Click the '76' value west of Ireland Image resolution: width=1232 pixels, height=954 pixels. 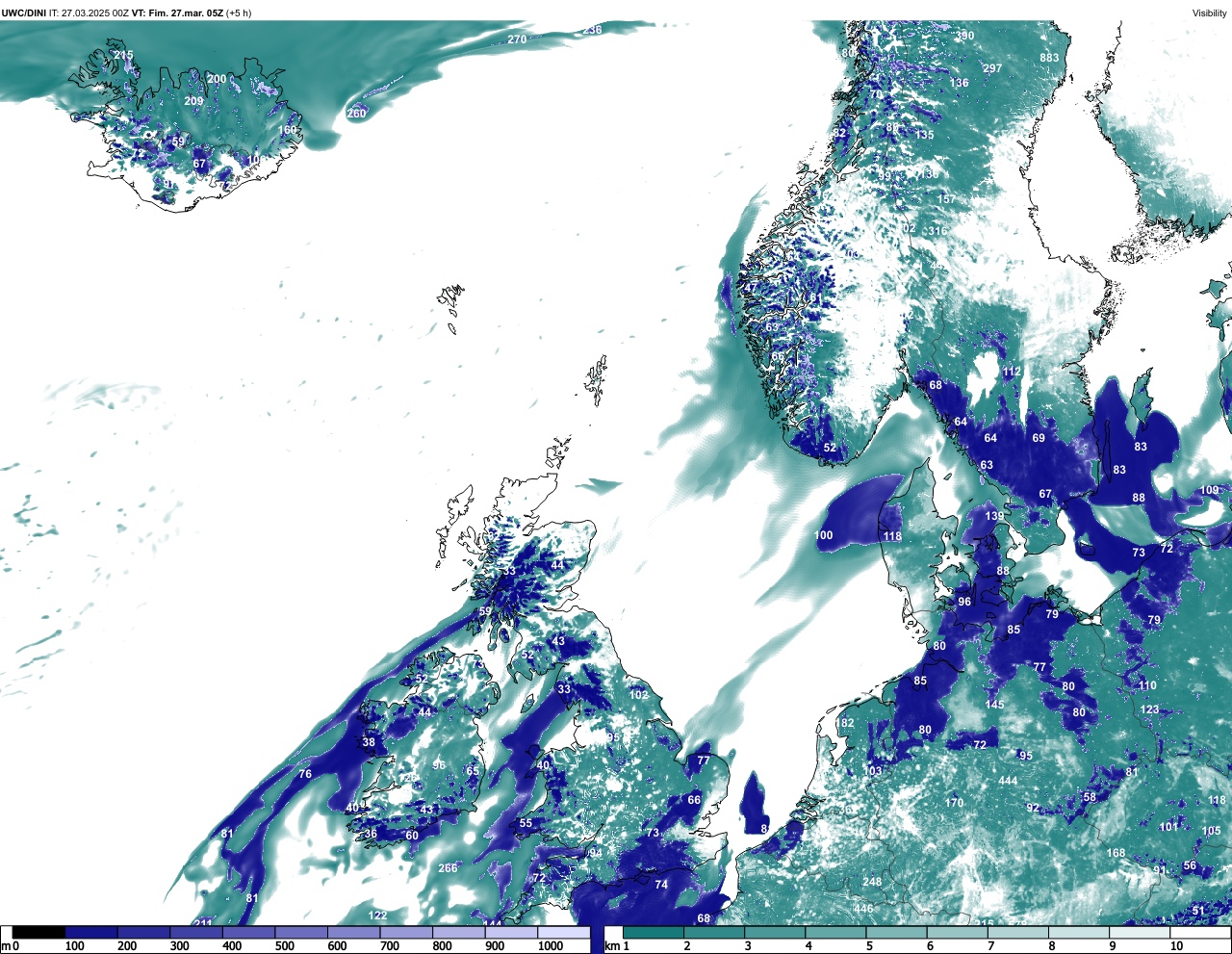305,774
